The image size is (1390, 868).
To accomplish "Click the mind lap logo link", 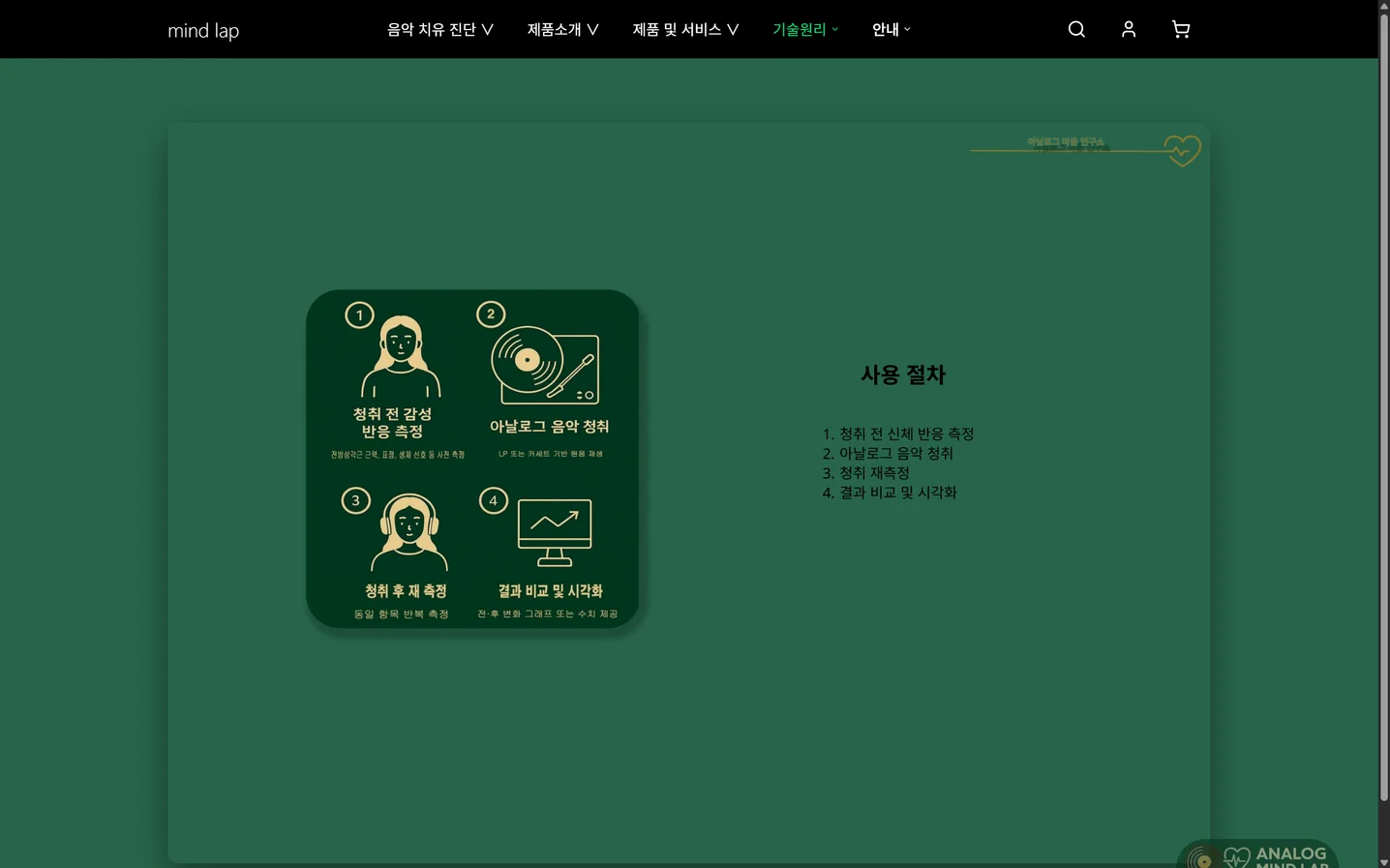I will pyautogui.click(x=203, y=30).
